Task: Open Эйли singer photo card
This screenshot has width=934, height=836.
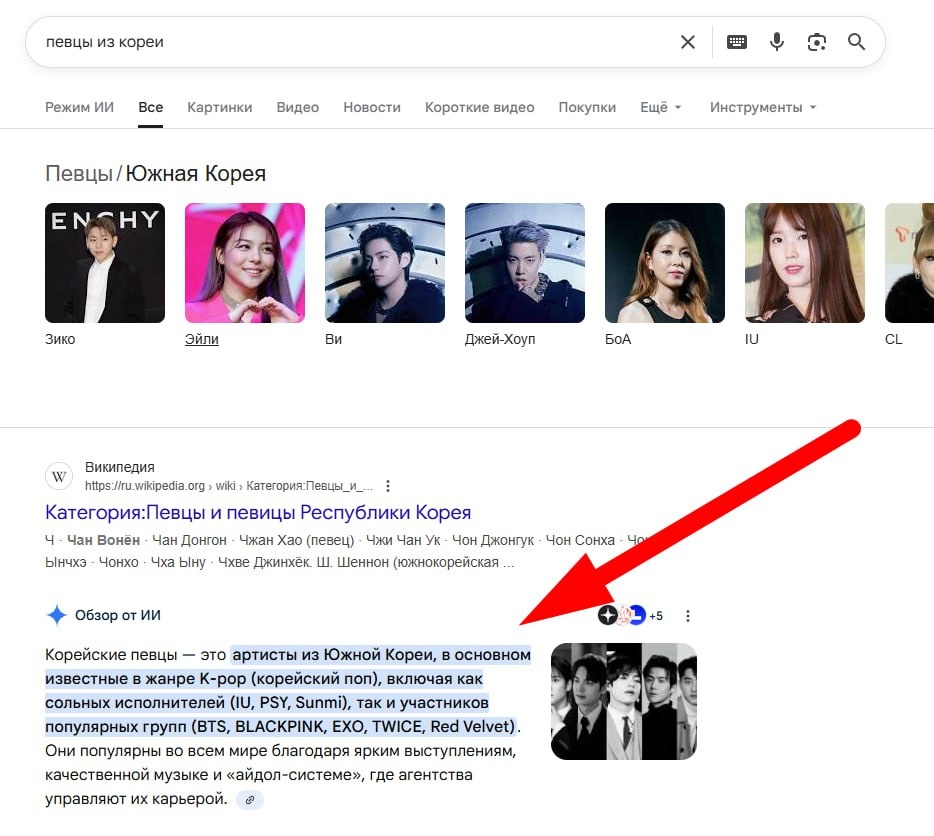Action: pos(245,263)
